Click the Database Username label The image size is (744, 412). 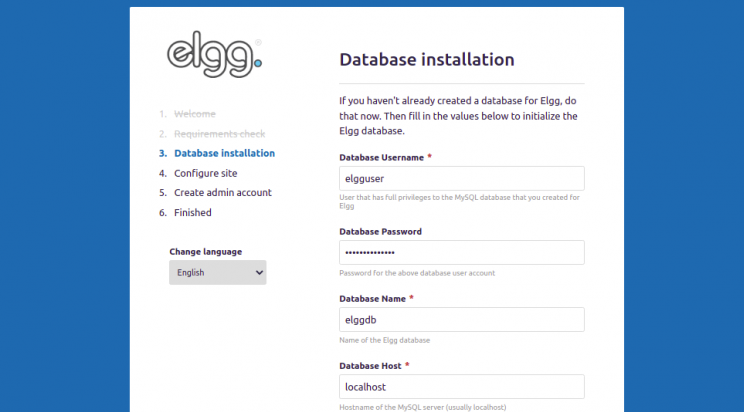coord(382,157)
